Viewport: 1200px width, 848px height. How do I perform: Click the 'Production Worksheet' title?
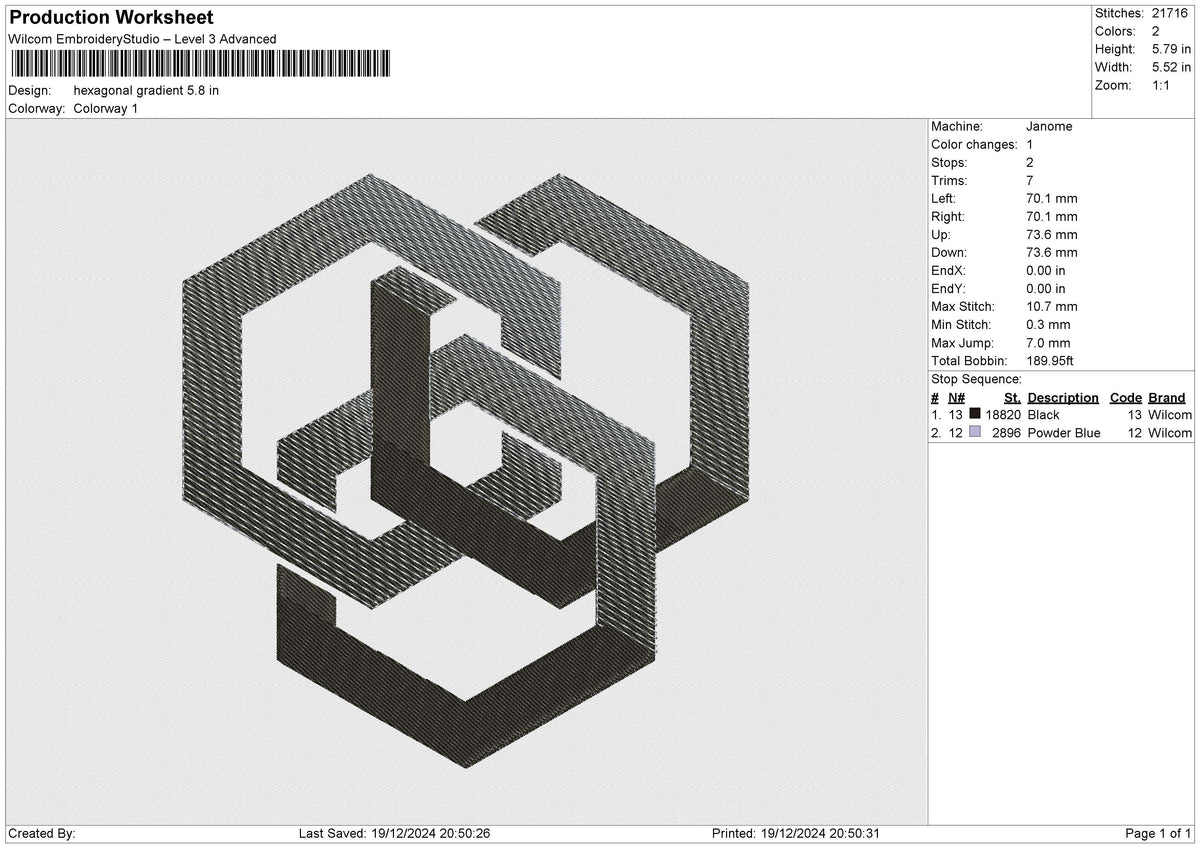(111, 18)
